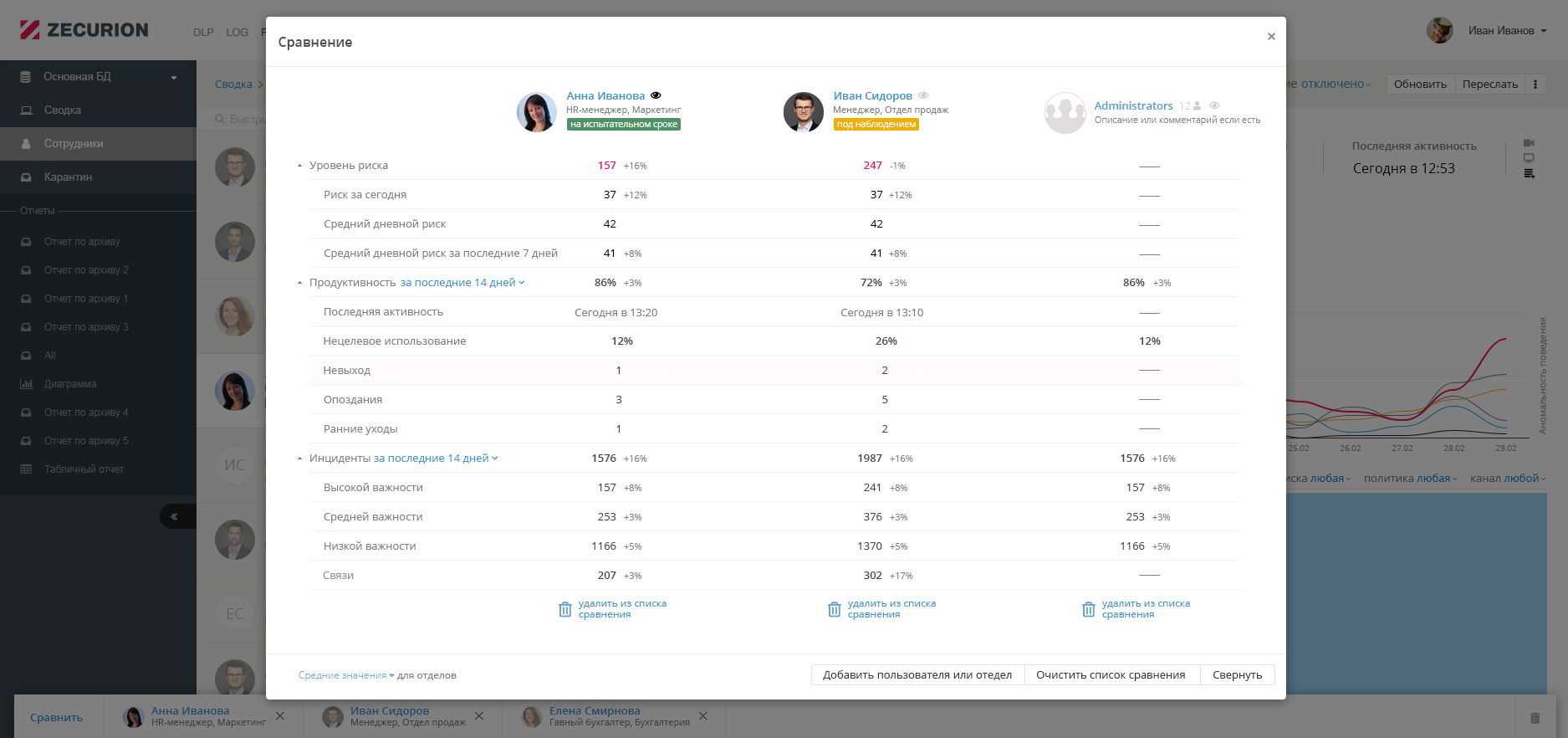The height and width of the screenshot is (738, 1568).
Task: Open Инциденты period dropdown за последние 14 дней
Action: [436, 459]
